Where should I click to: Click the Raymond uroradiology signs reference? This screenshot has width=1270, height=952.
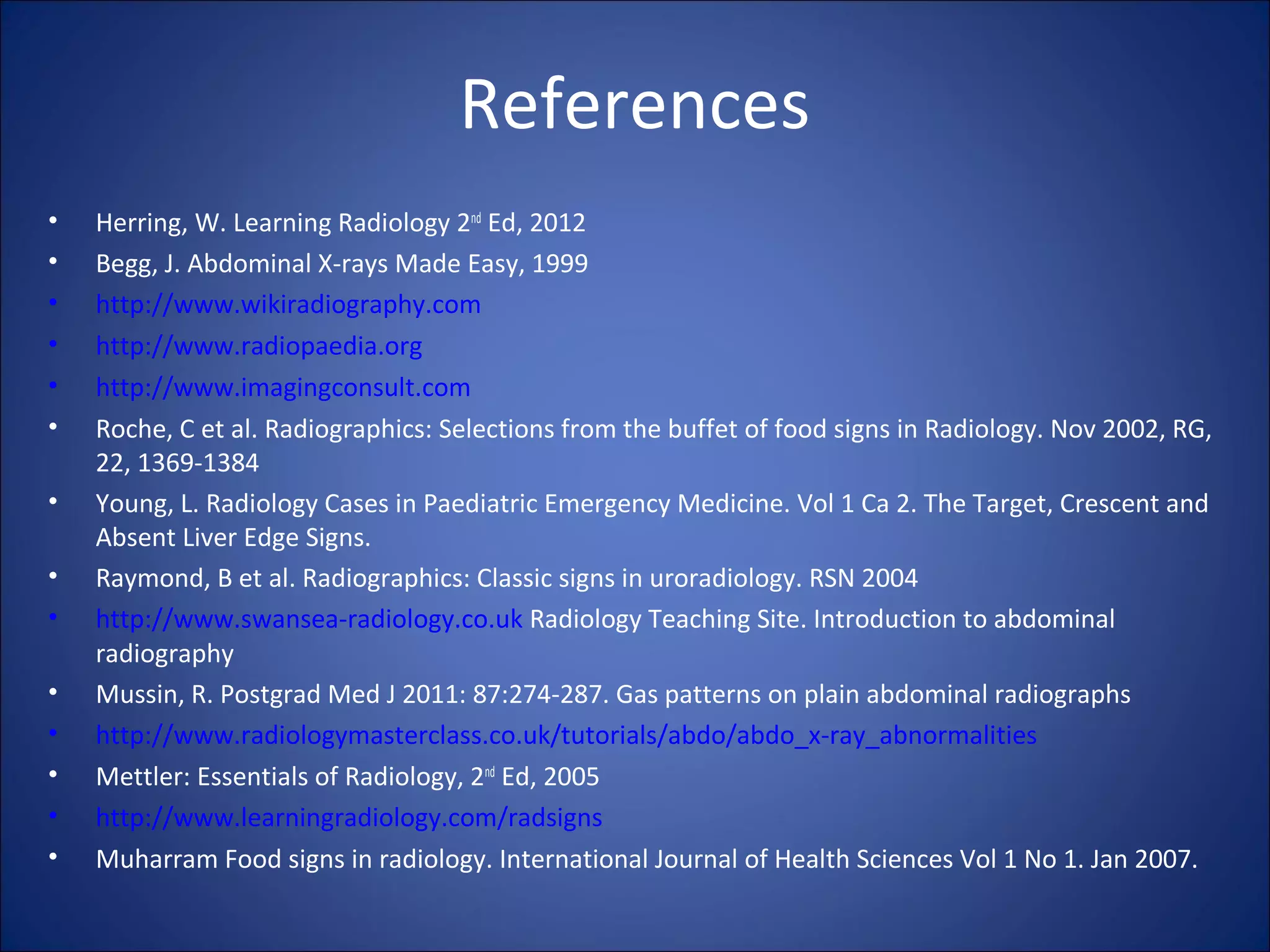pos(507,578)
